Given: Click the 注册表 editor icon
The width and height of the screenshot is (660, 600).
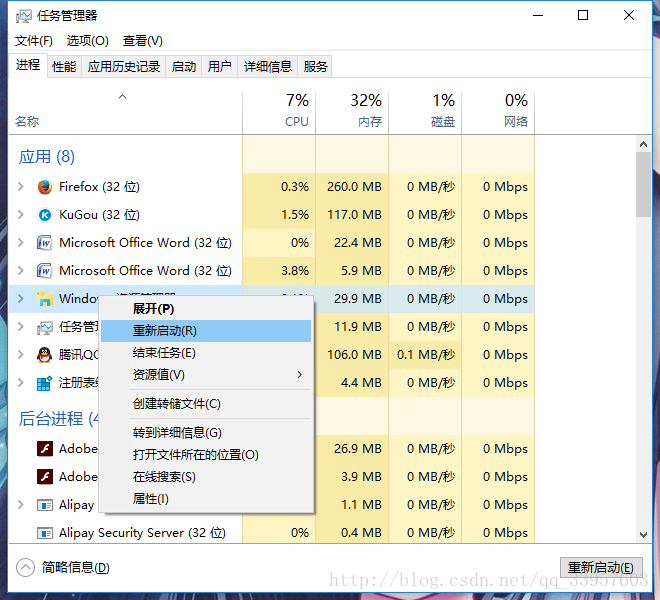Looking at the screenshot, I should 45,383.
